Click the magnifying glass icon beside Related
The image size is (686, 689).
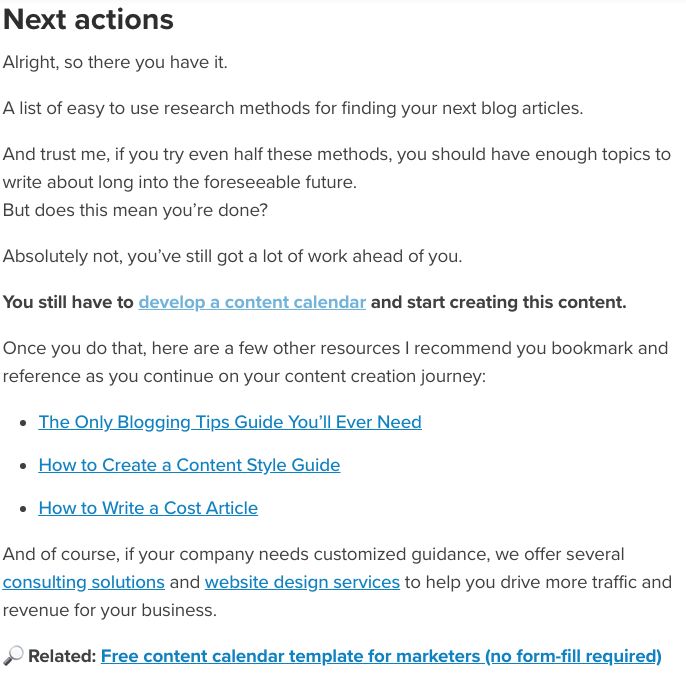13,656
